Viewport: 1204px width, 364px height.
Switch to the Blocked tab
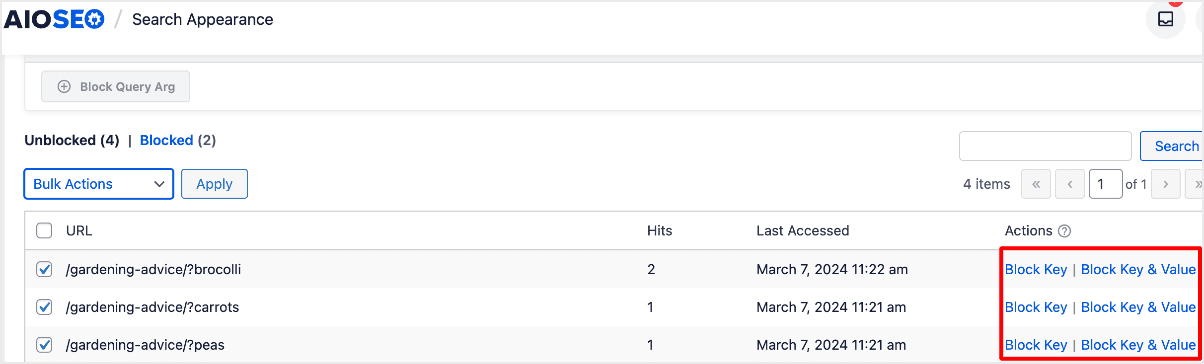167,141
